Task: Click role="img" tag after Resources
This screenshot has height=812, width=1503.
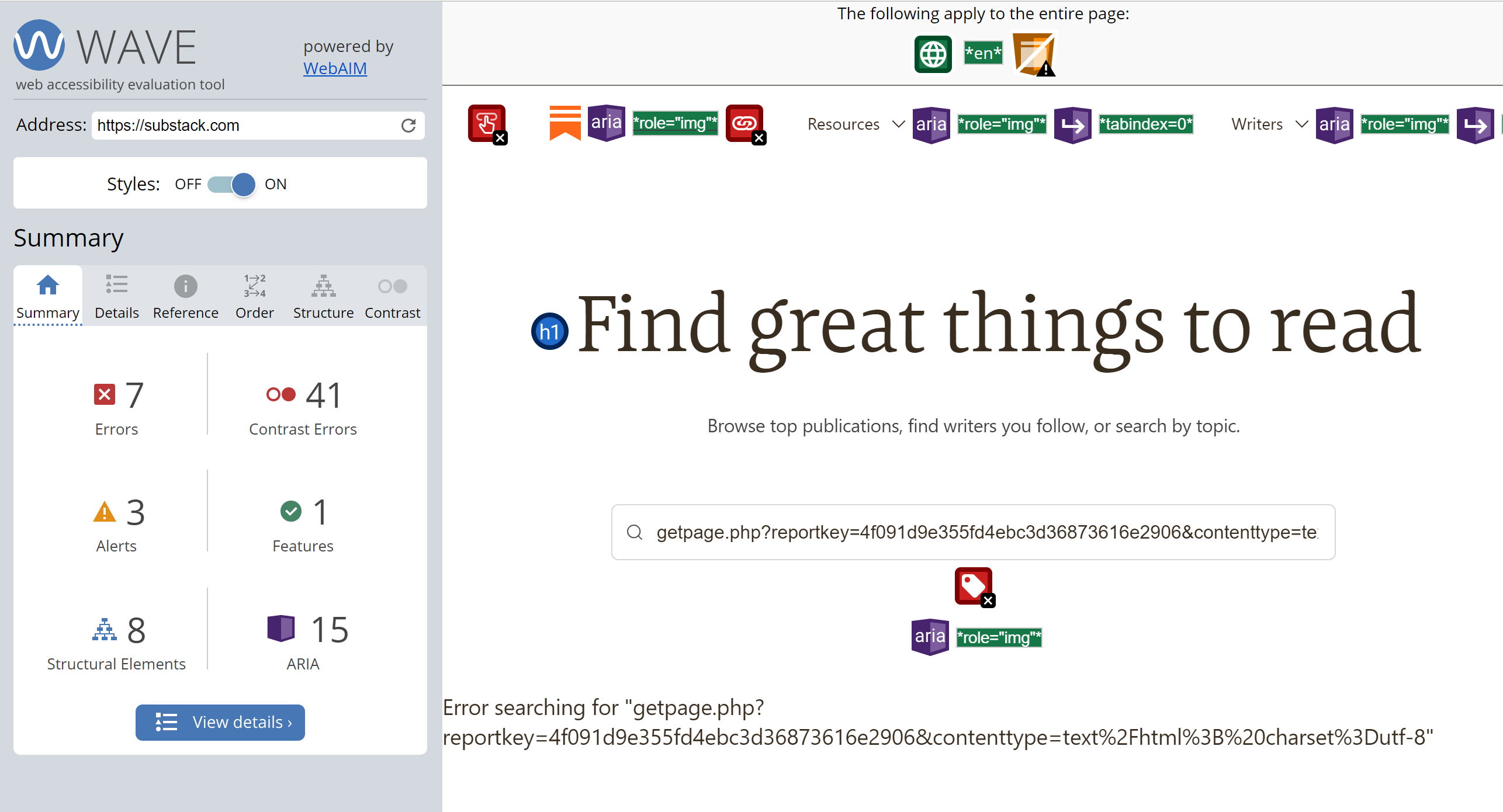Action: pyautogui.click(x=1002, y=124)
